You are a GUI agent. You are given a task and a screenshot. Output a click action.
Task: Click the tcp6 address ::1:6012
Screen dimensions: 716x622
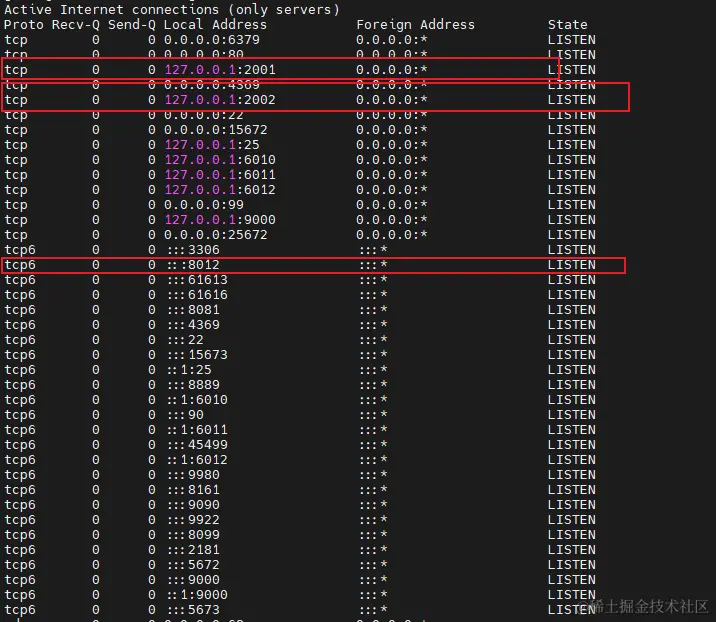pos(197,460)
